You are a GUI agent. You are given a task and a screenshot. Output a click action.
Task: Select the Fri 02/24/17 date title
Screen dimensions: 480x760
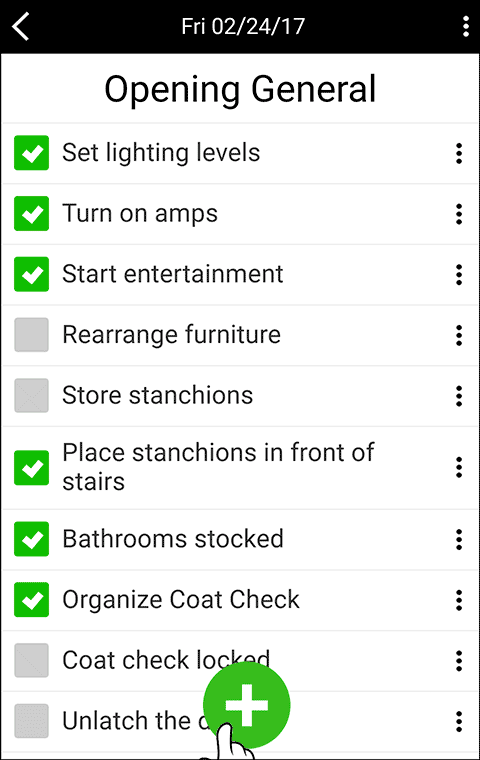pos(243,26)
